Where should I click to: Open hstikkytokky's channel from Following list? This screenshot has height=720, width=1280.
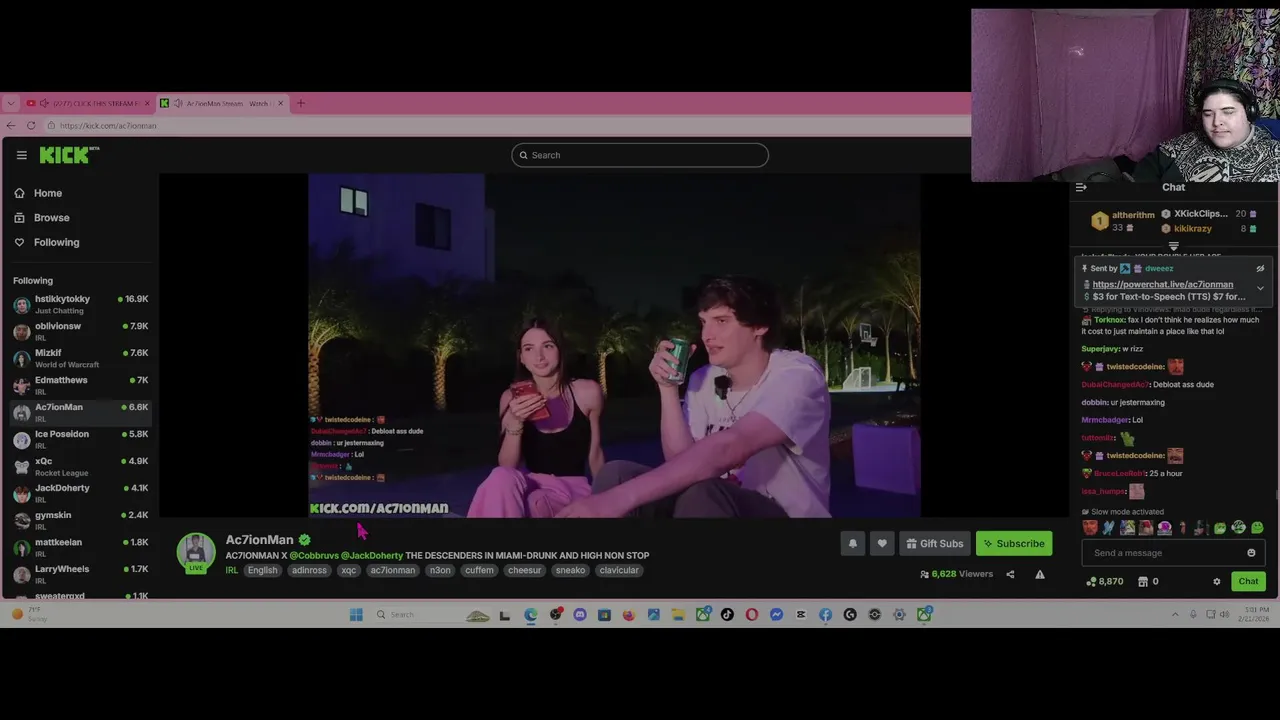point(80,304)
